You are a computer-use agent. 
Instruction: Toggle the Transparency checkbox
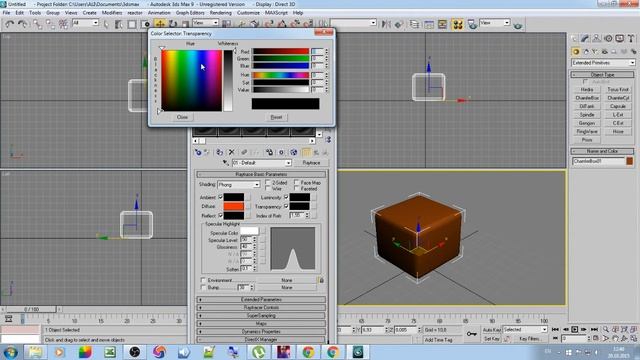click(286, 206)
